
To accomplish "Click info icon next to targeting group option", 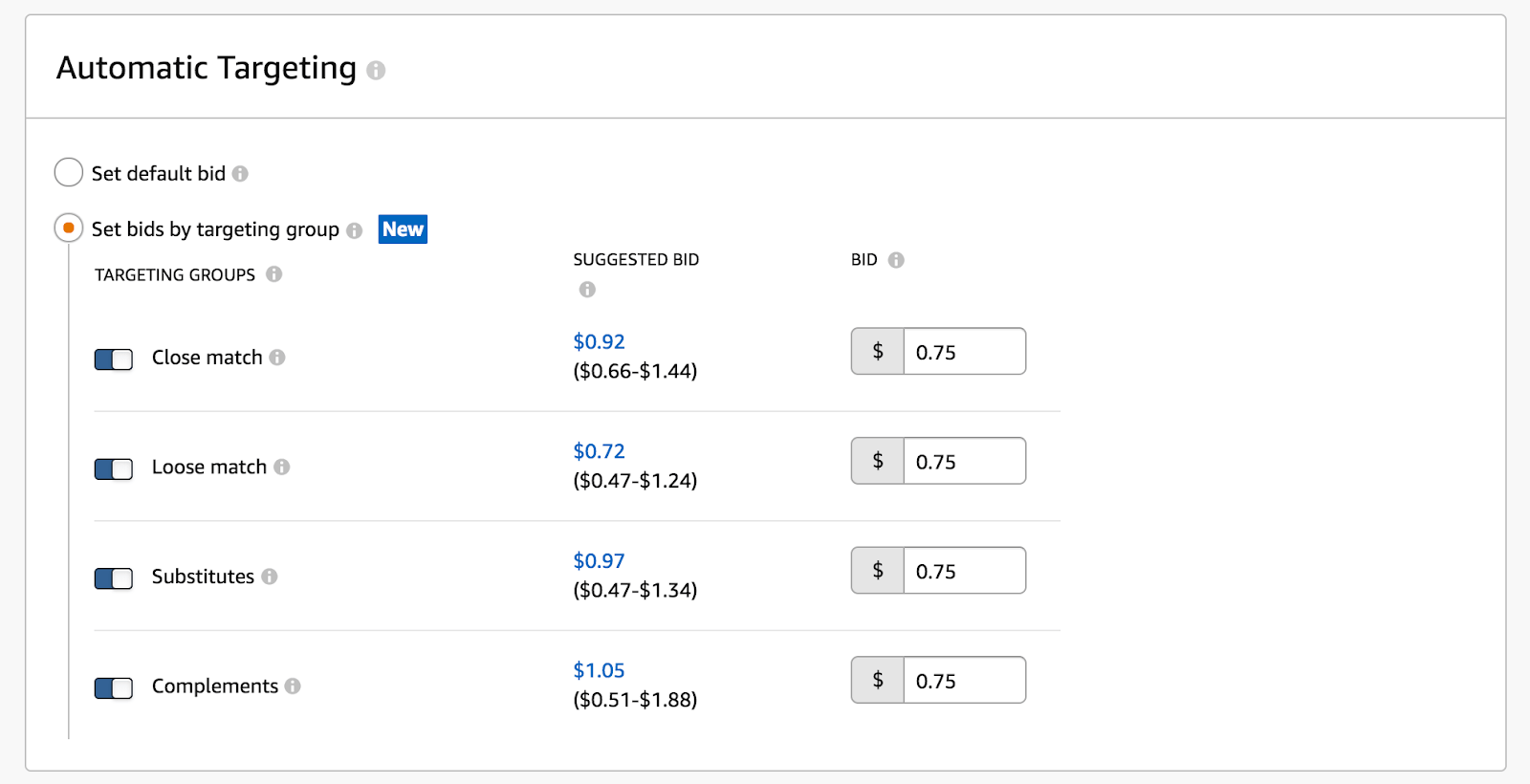I will (x=355, y=230).
